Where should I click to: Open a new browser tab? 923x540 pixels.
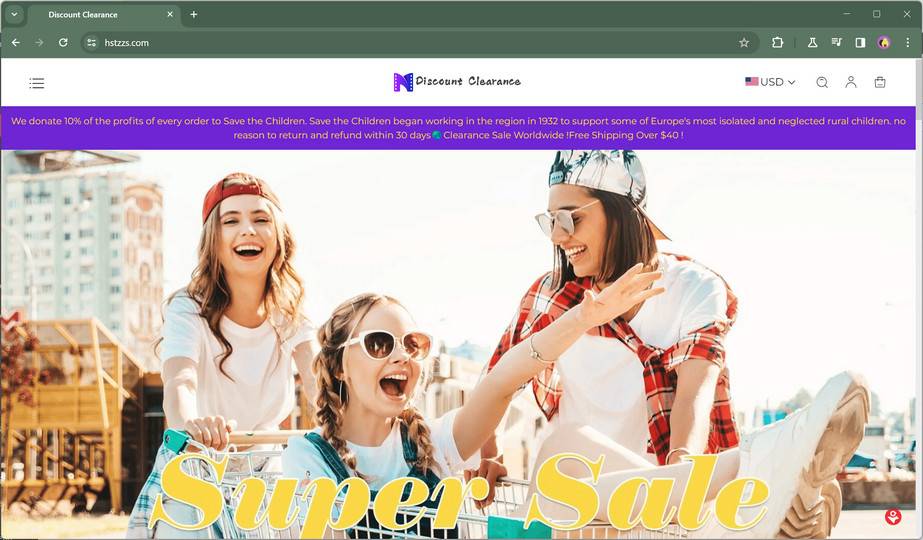tap(194, 14)
